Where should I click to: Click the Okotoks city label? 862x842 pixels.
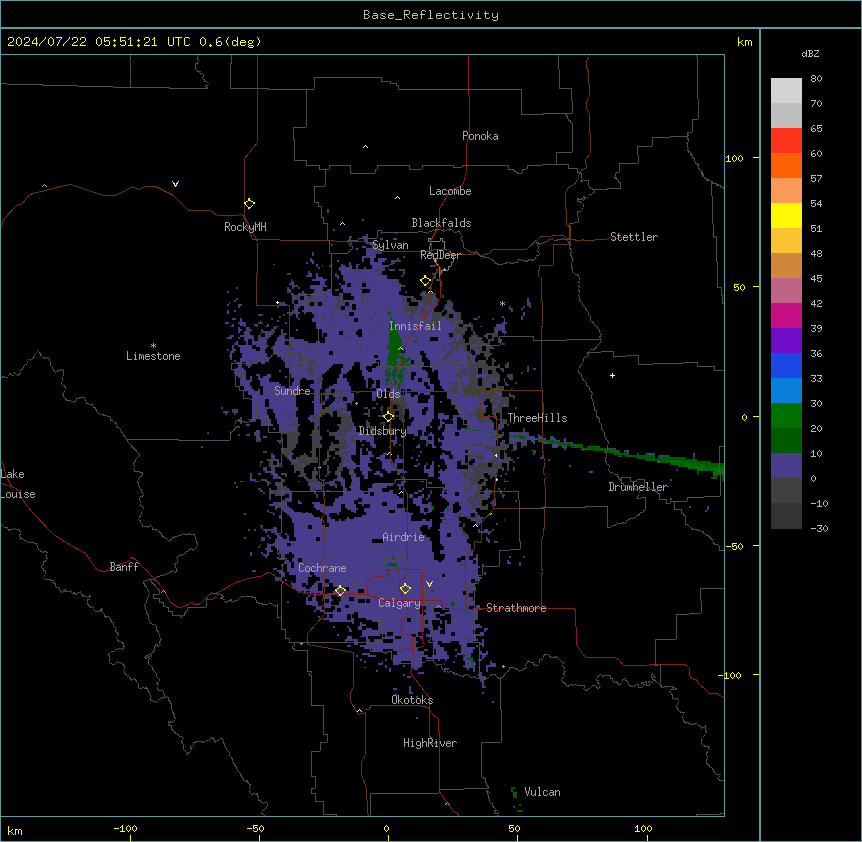(412, 700)
